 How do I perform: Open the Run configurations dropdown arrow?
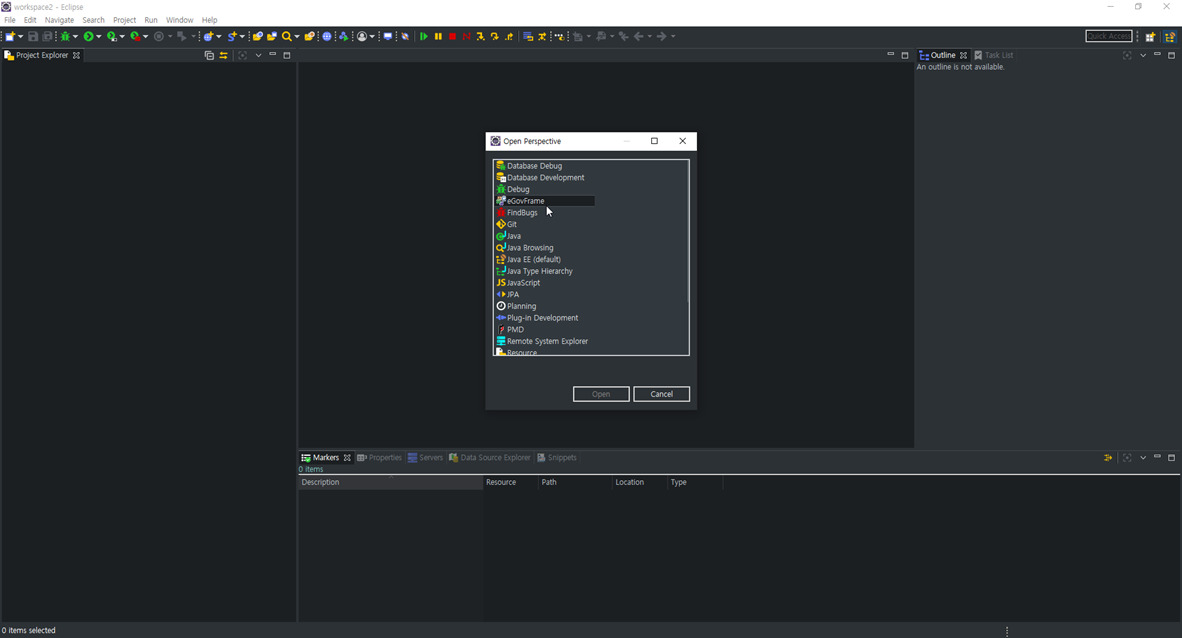point(99,36)
